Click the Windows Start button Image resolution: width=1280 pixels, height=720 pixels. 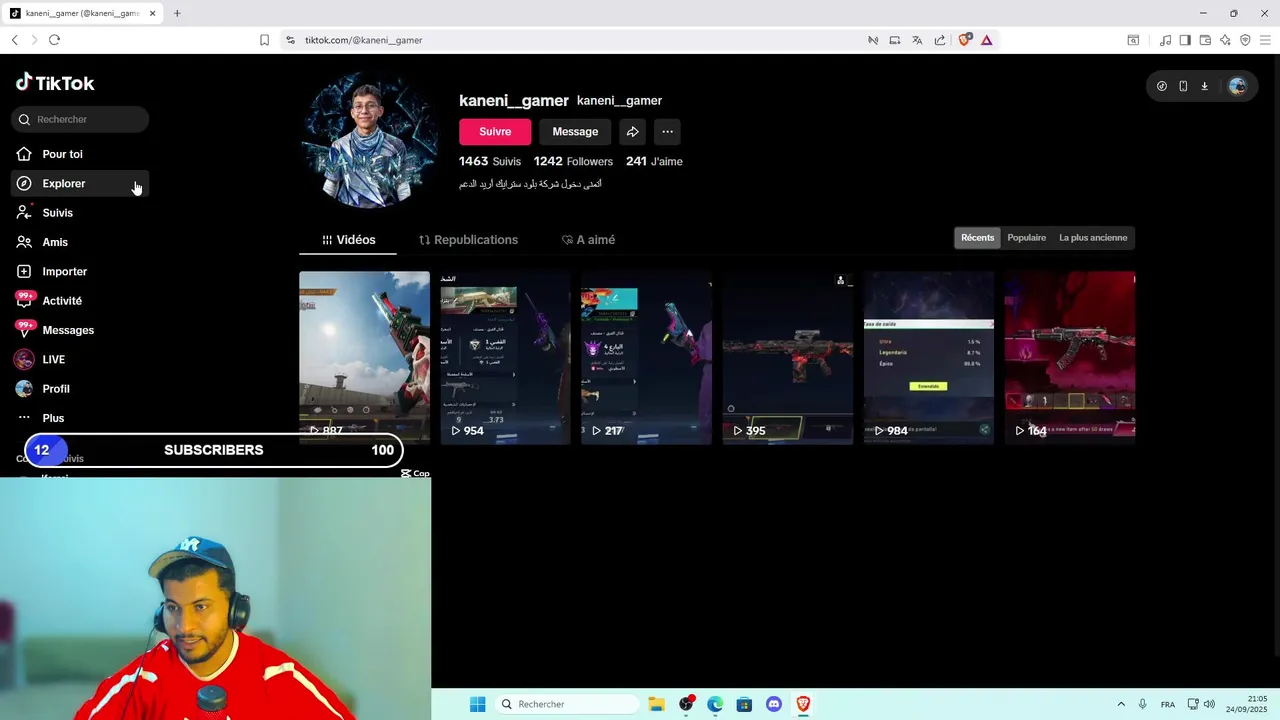[x=478, y=704]
